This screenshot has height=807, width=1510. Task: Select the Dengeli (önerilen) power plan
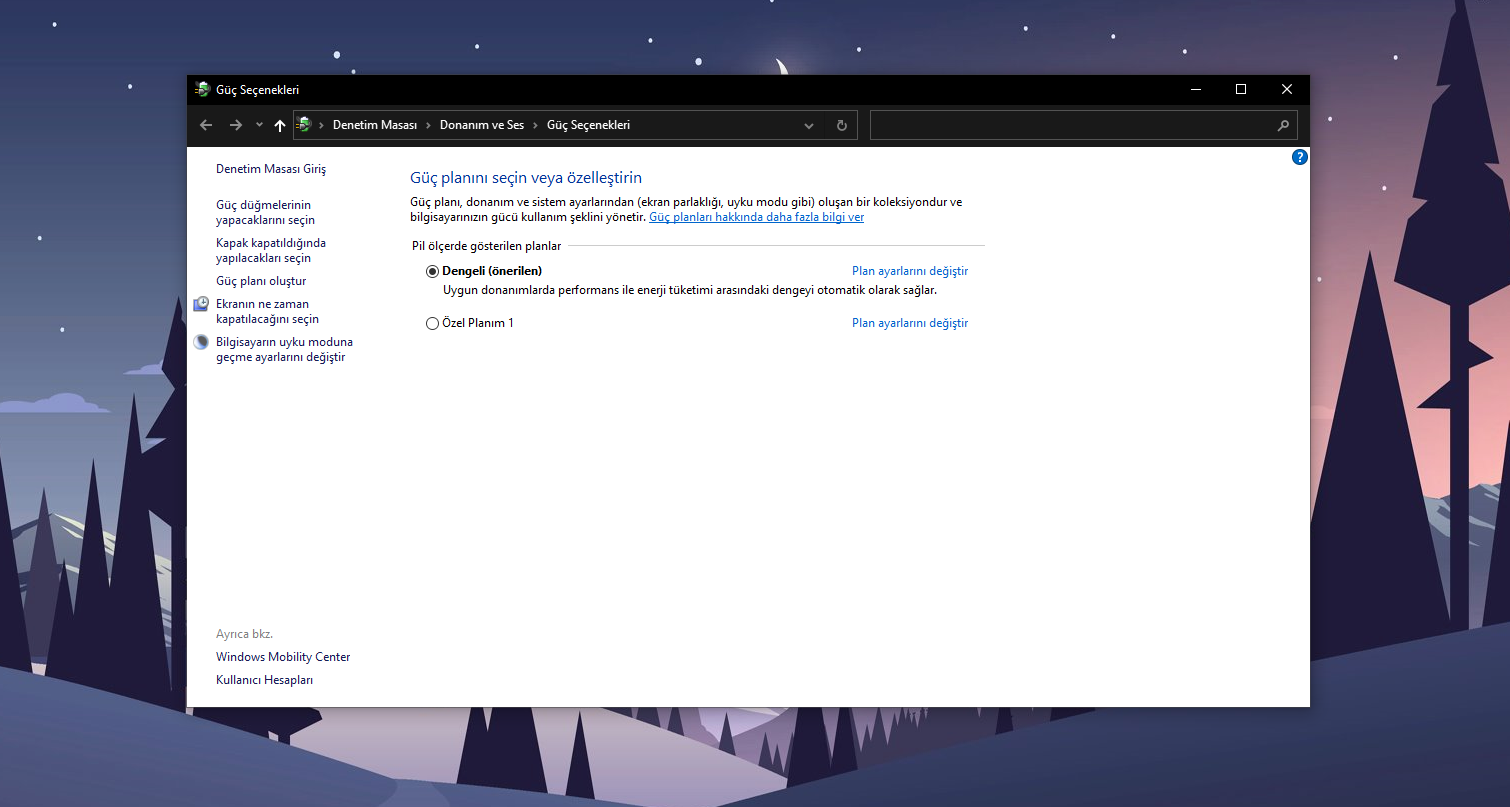point(432,271)
